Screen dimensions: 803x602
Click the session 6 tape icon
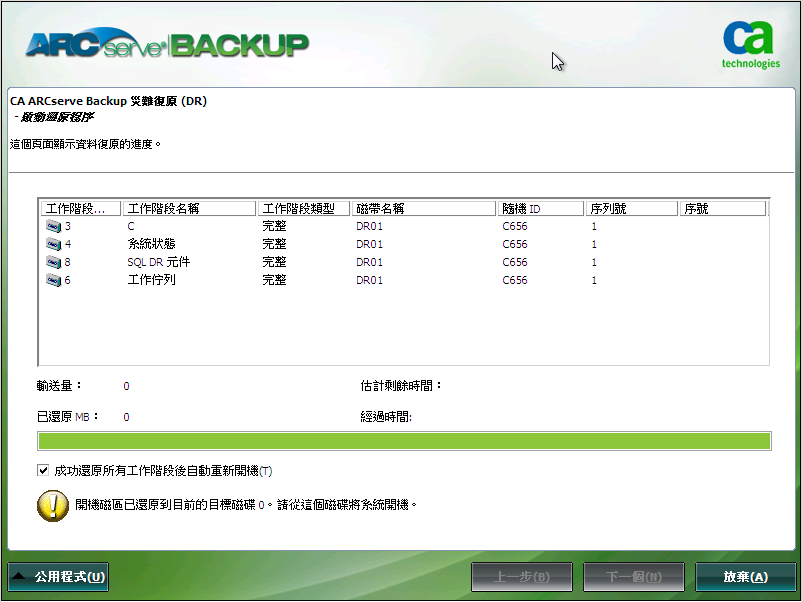tap(53, 280)
